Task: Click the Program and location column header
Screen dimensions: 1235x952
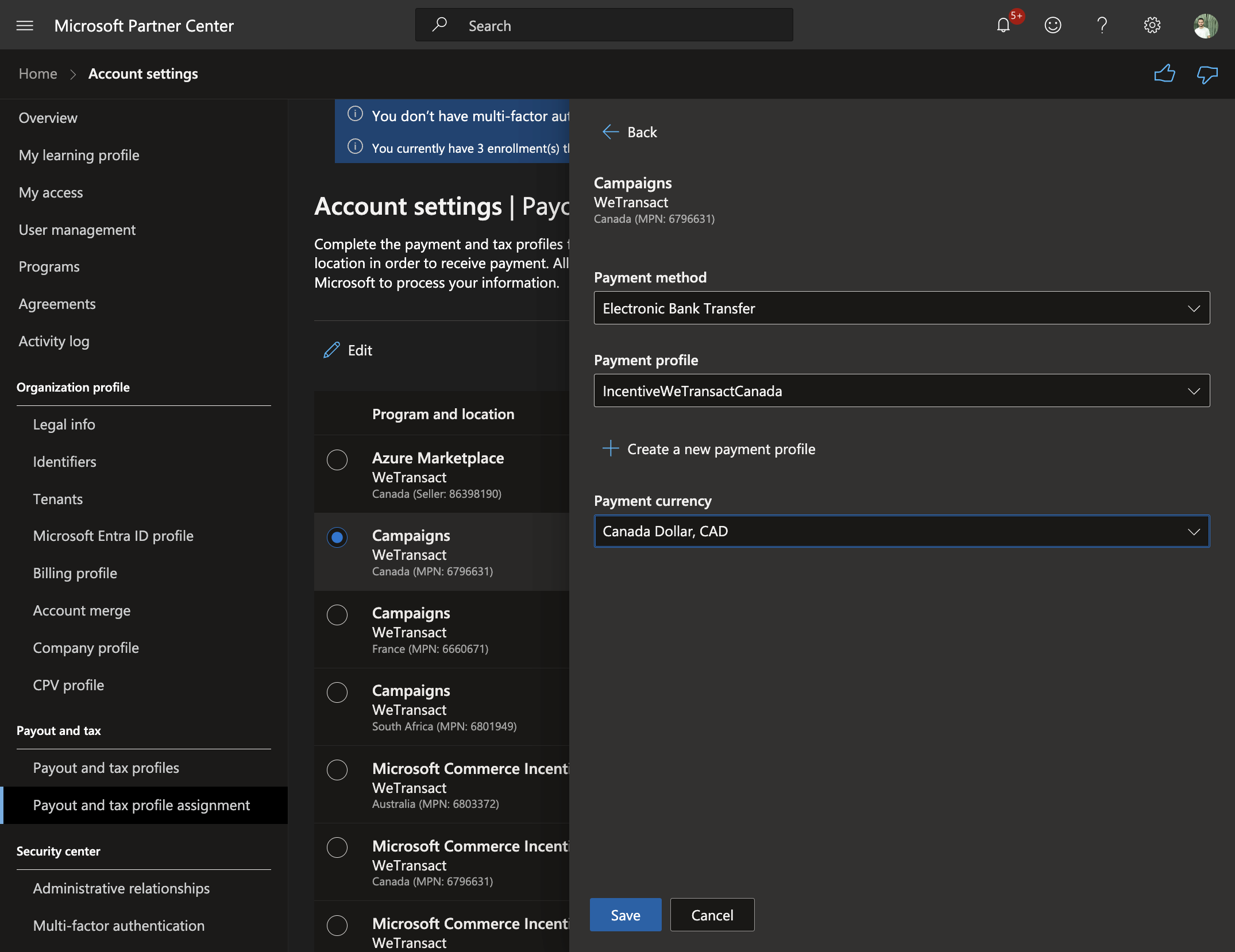Action: point(443,414)
